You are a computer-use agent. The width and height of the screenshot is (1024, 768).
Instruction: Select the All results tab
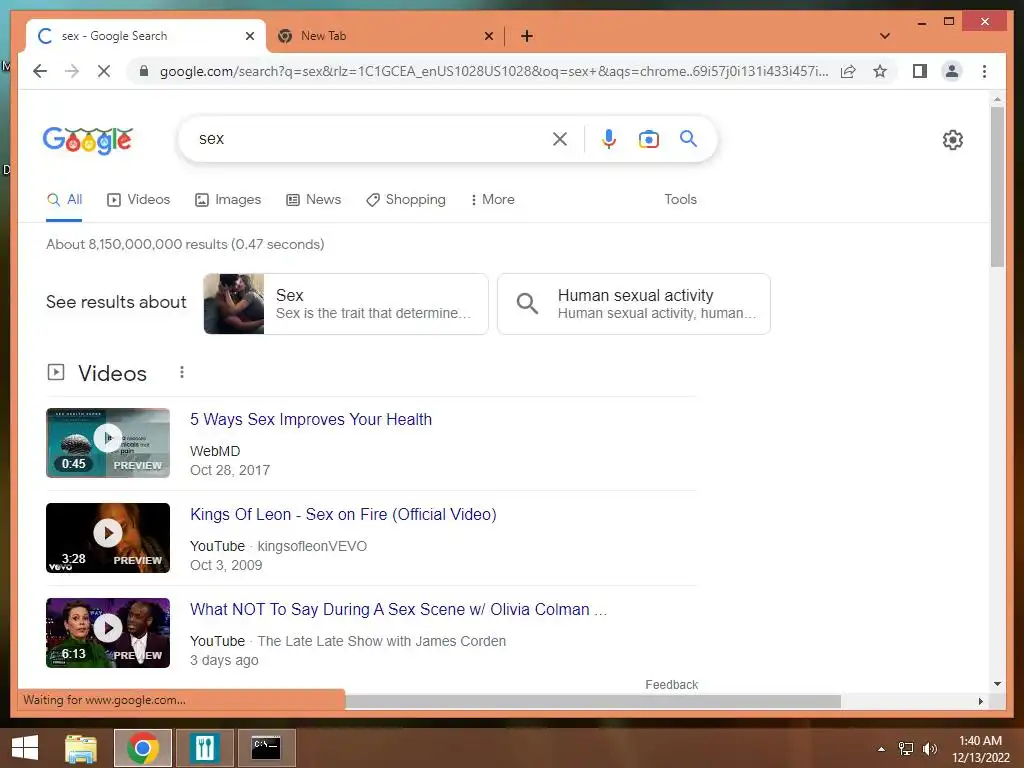click(64, 200)
